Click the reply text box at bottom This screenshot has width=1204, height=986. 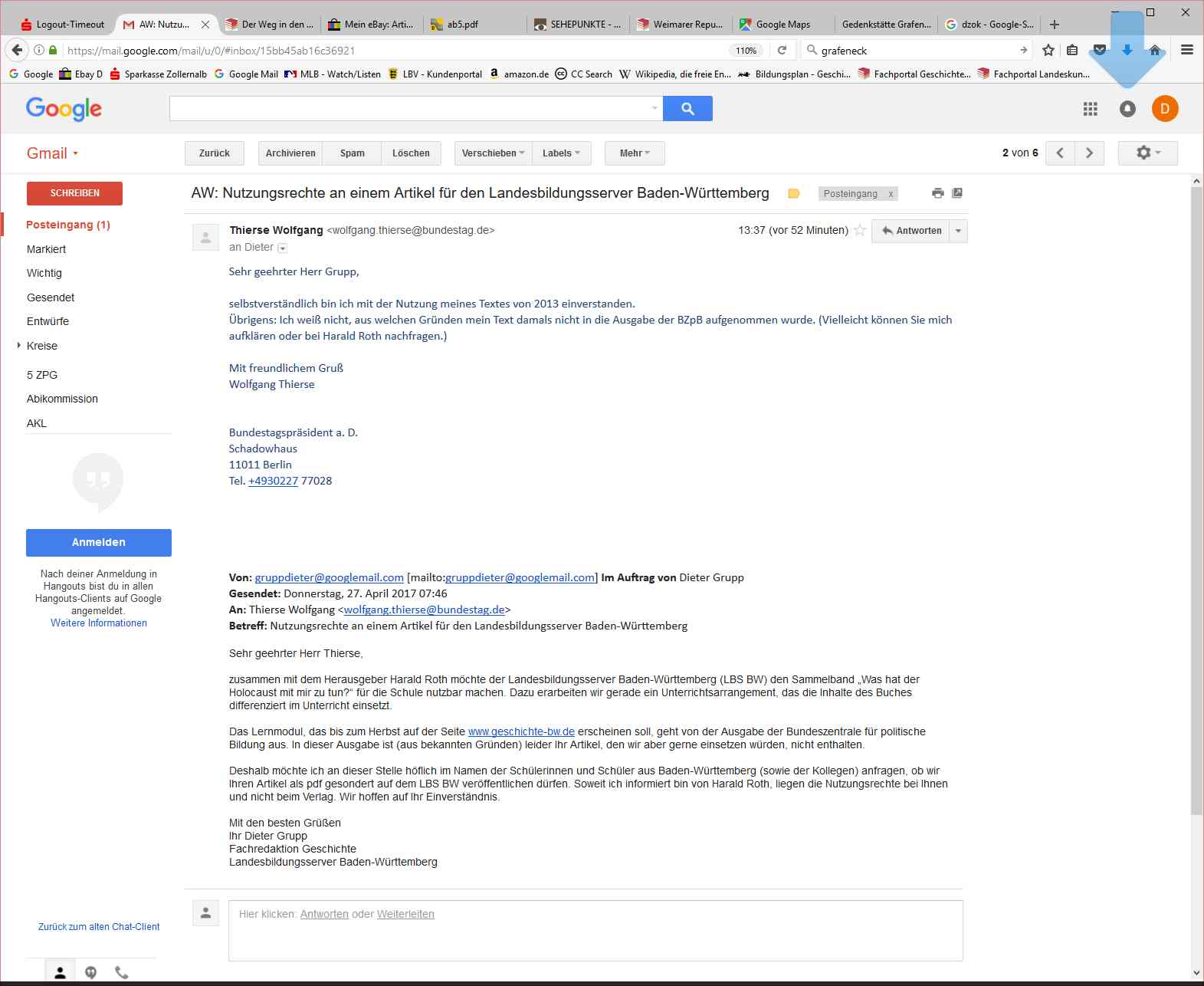pyautogui.click(x=595, y=931)
